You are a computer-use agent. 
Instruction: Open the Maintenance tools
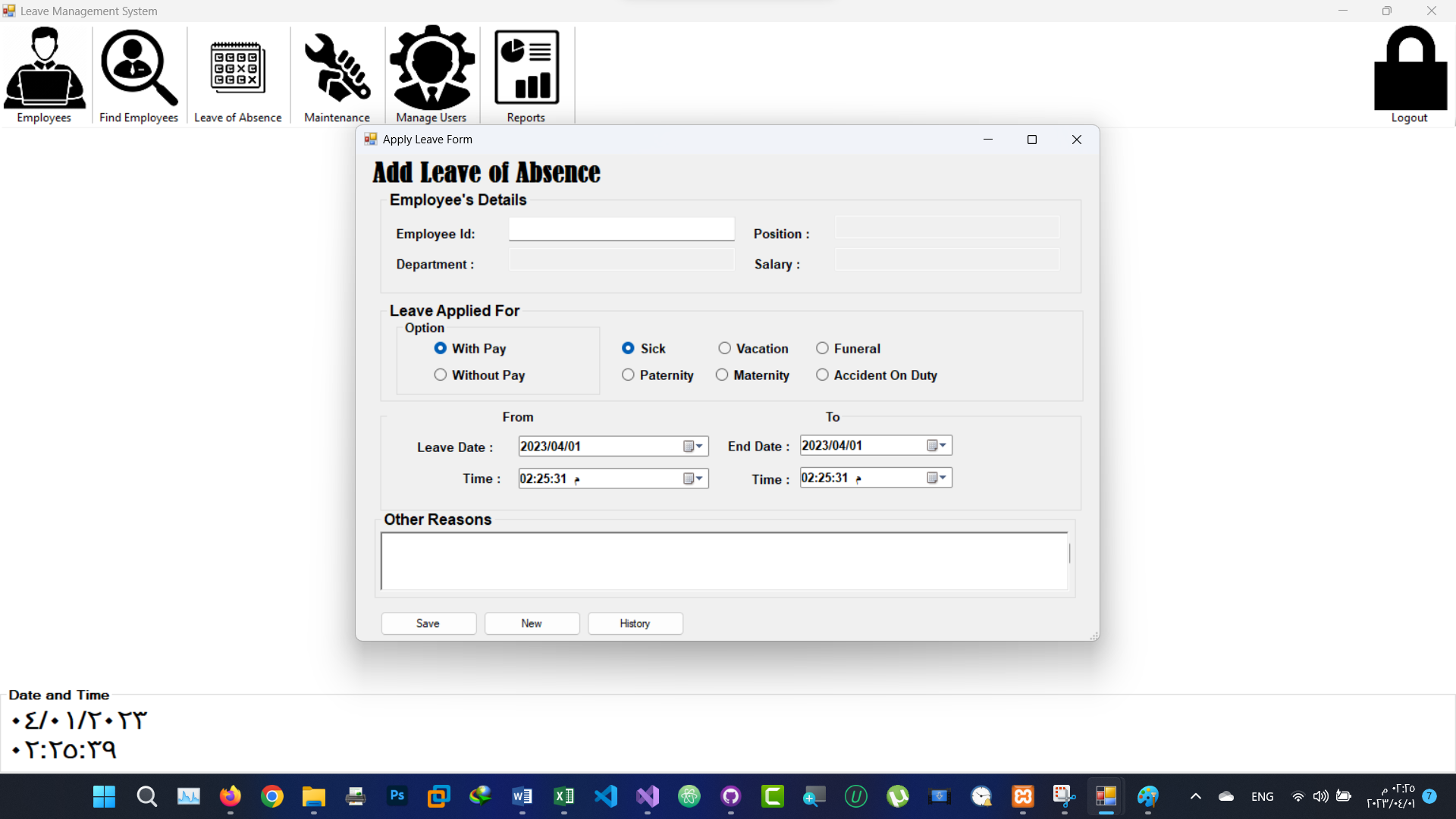[x=336, y=74]
